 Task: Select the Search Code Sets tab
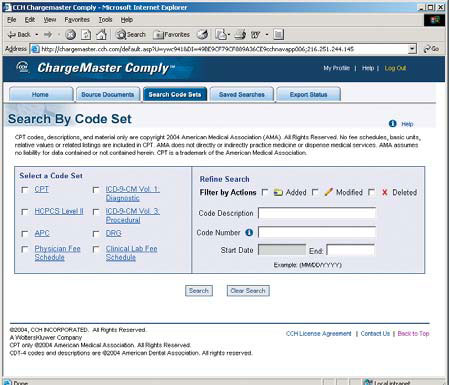tap(175, 94)
